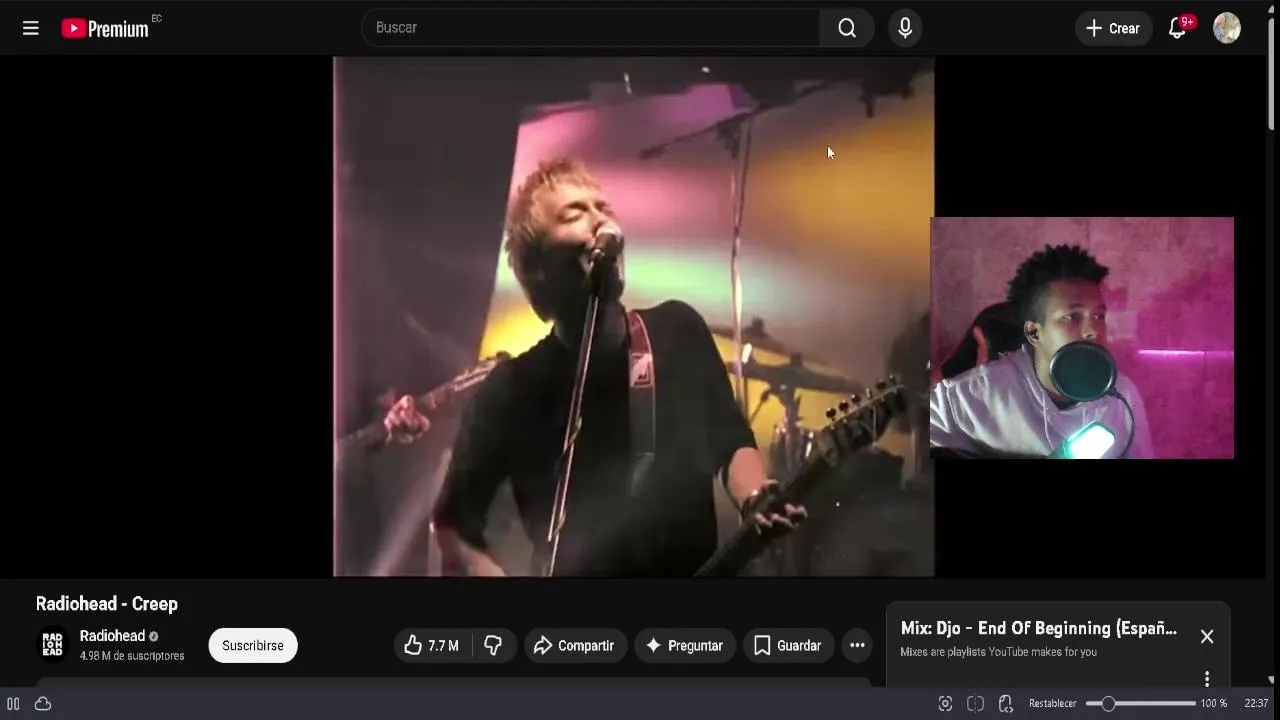The image size is (1280, 720).
Task: Open the Mix panel vertical dots menu
Action: coord(1207,679)
